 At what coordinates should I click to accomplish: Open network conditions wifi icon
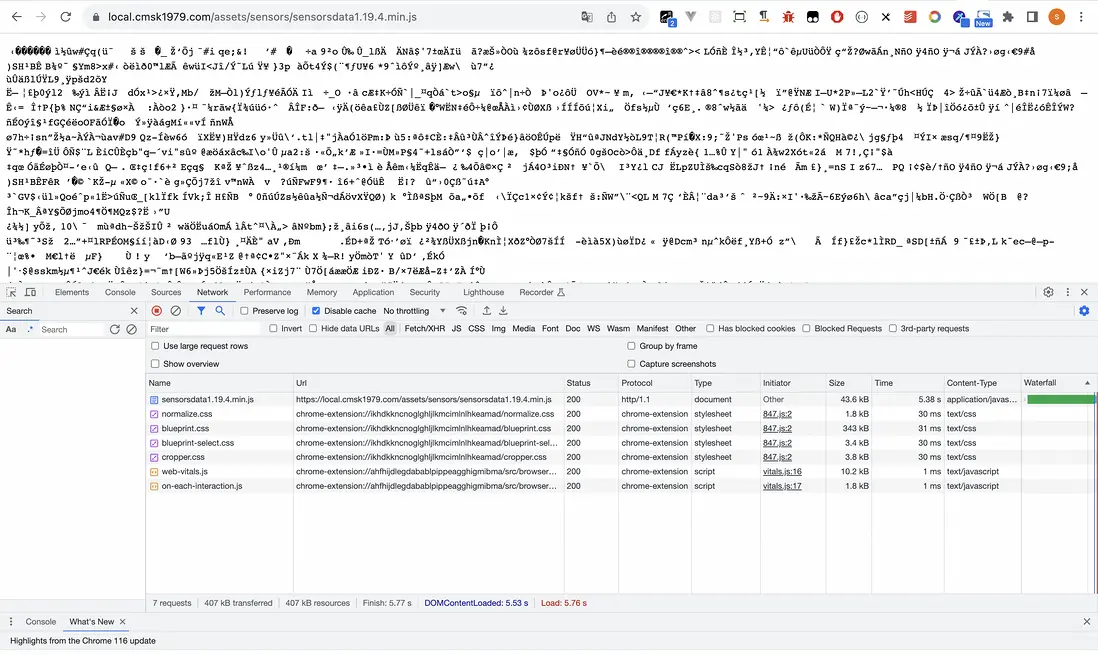click(461, 310)
